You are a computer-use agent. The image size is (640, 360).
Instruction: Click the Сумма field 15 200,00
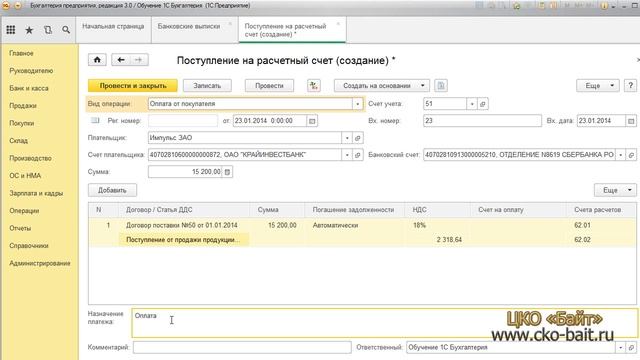(185, 172)
